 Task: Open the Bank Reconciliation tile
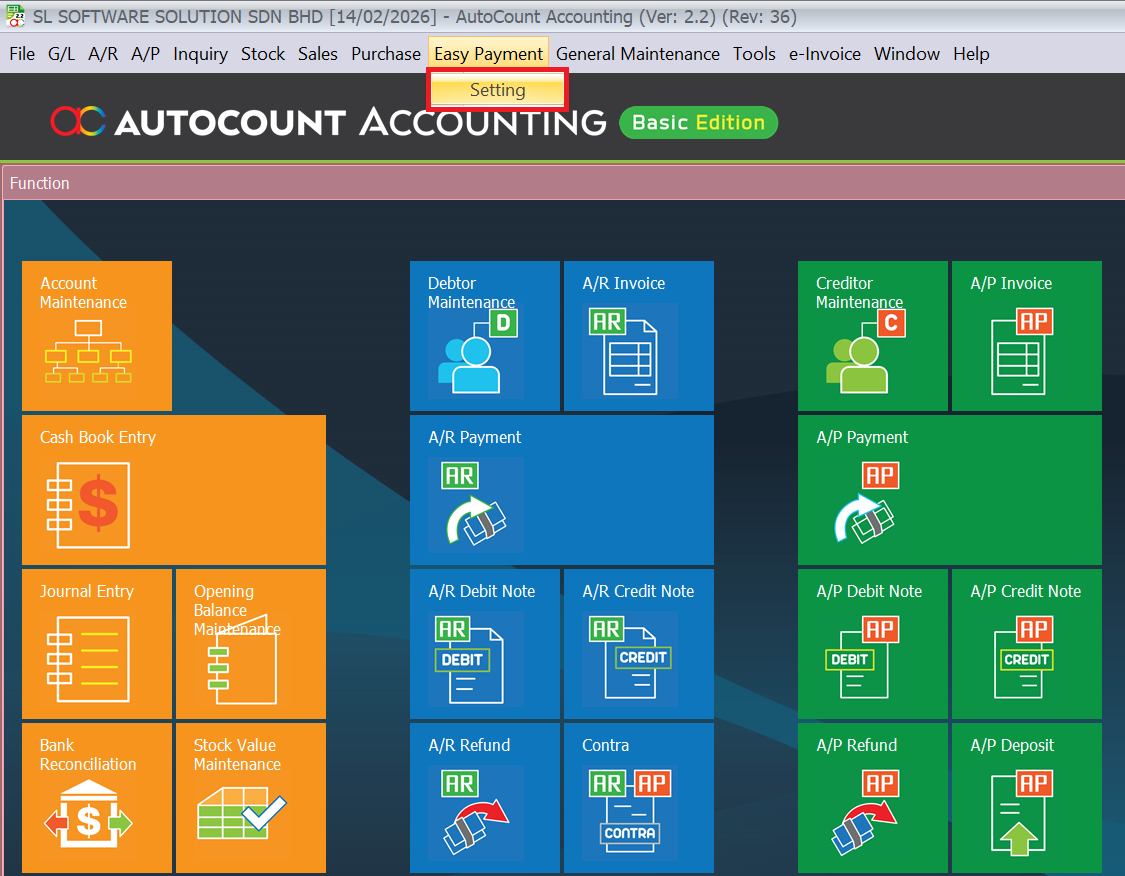point(97,798)
